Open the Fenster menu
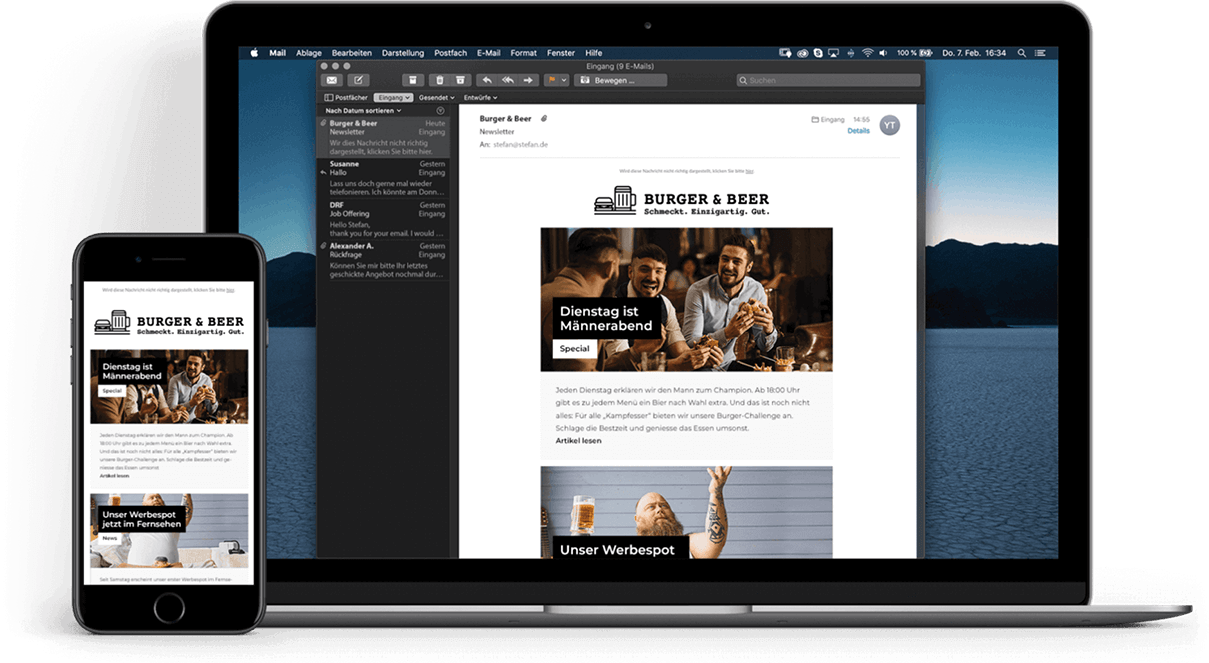The image size is (1209, 663). coord(561,53)
